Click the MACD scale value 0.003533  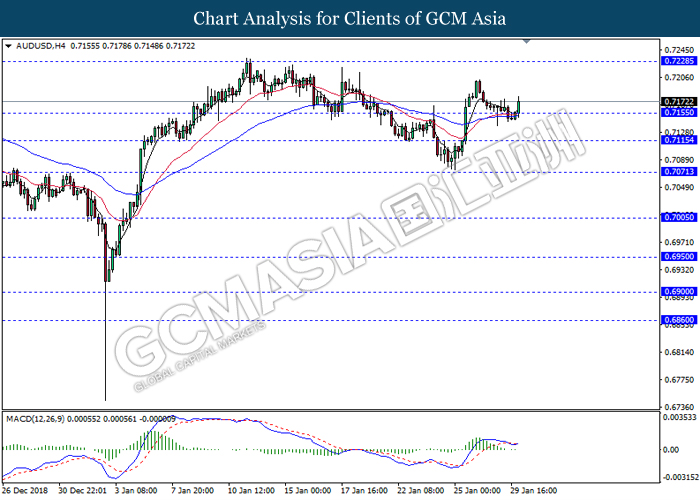point(679,417)
